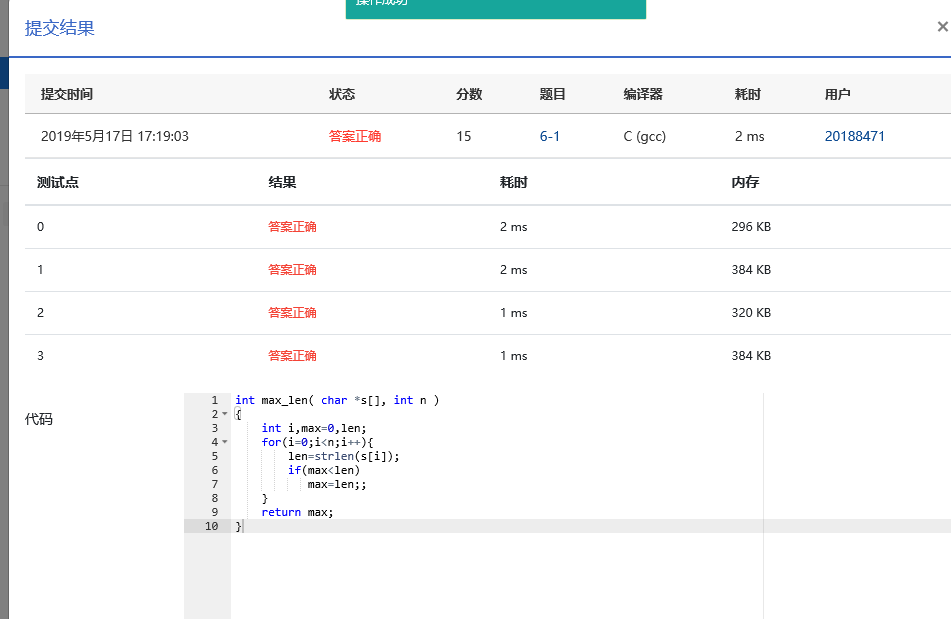951x619 pixels.
Task: Click the 状态 column header
Action: (x=342, y=94)
